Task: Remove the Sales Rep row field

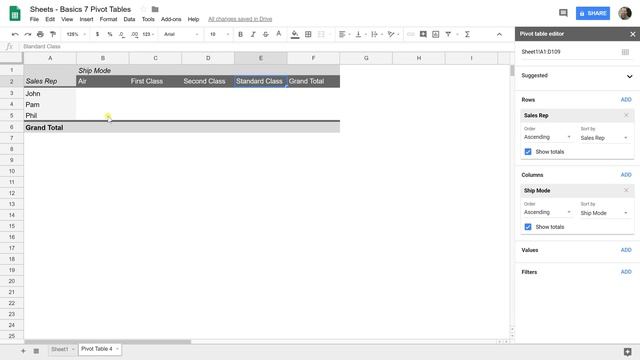Action: tap(626, 116)
